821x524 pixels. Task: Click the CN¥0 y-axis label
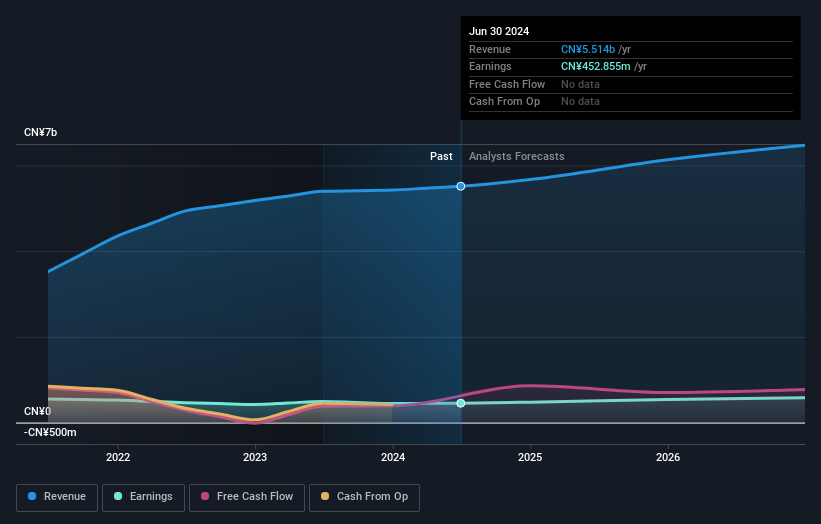[37, 411]
